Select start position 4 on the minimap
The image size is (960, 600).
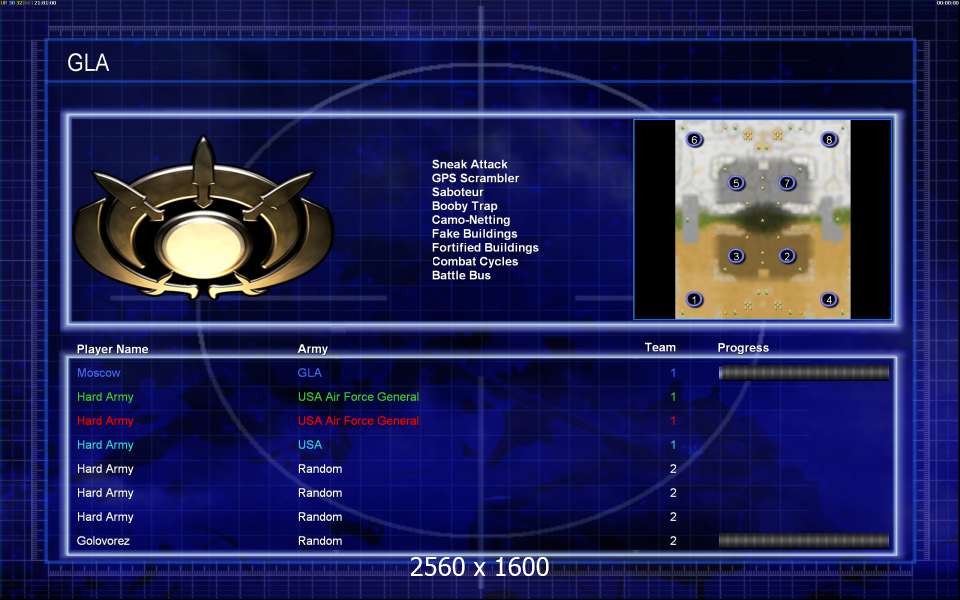coord(829,299)
